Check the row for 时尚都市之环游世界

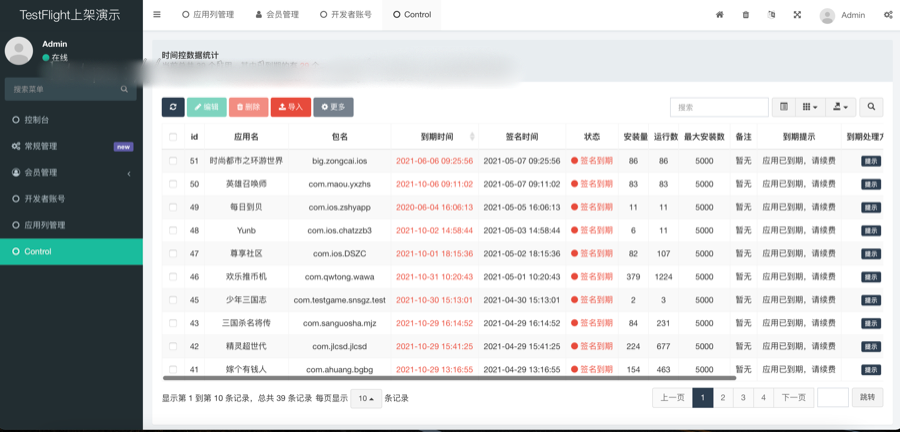(x=173, y=161)
